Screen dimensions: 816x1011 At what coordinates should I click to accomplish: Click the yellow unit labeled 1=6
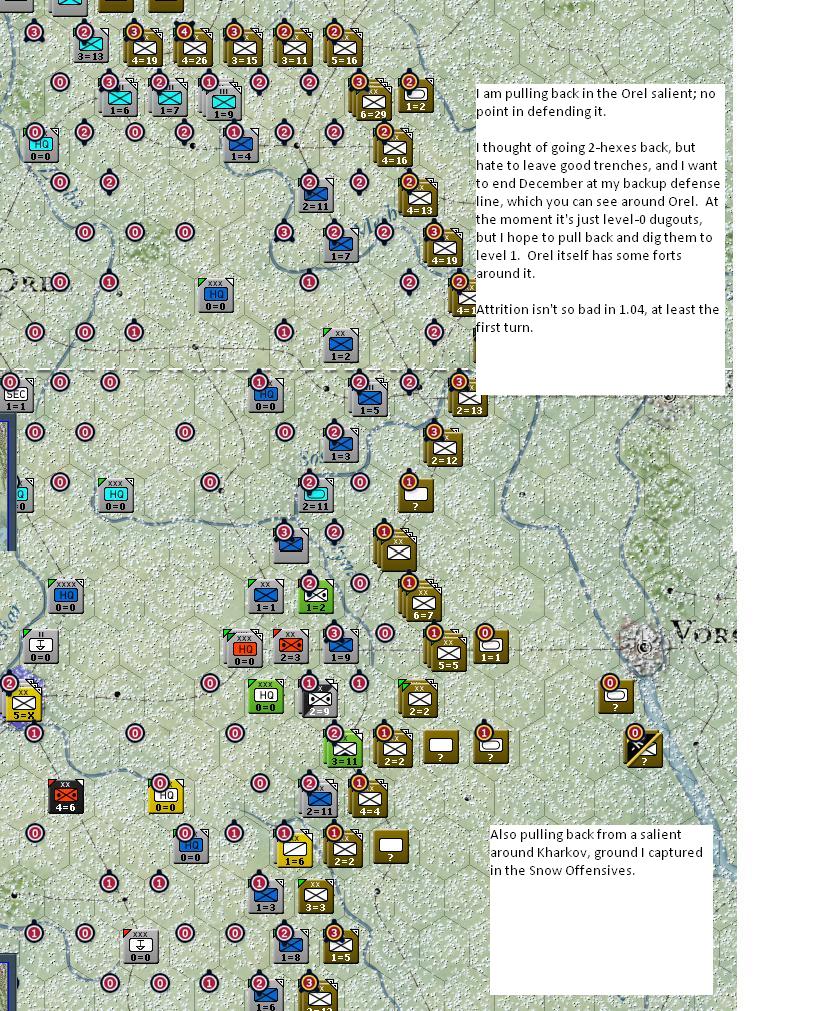coord(295,848)
